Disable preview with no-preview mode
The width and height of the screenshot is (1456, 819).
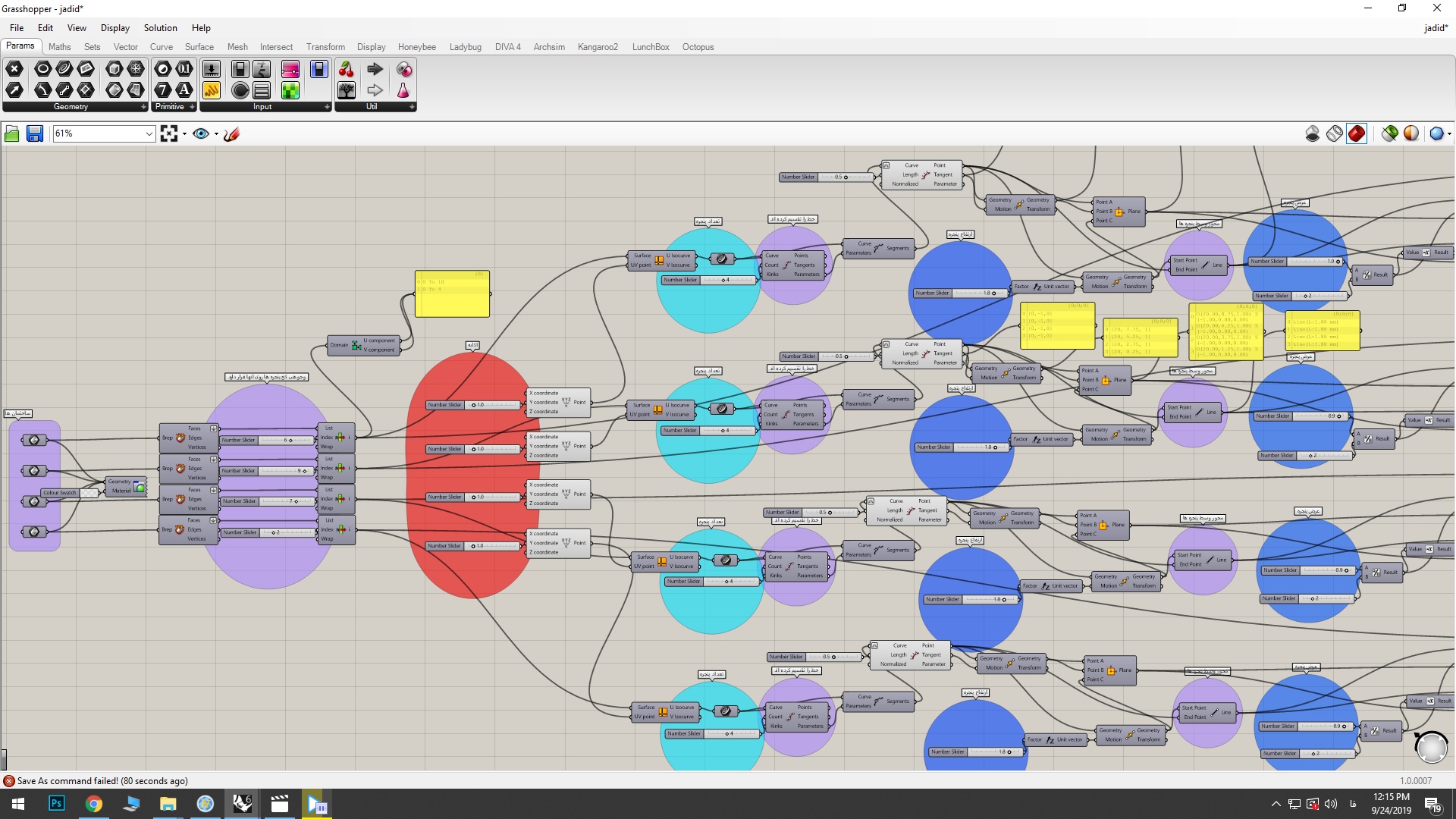click(x=1313, y=134)
